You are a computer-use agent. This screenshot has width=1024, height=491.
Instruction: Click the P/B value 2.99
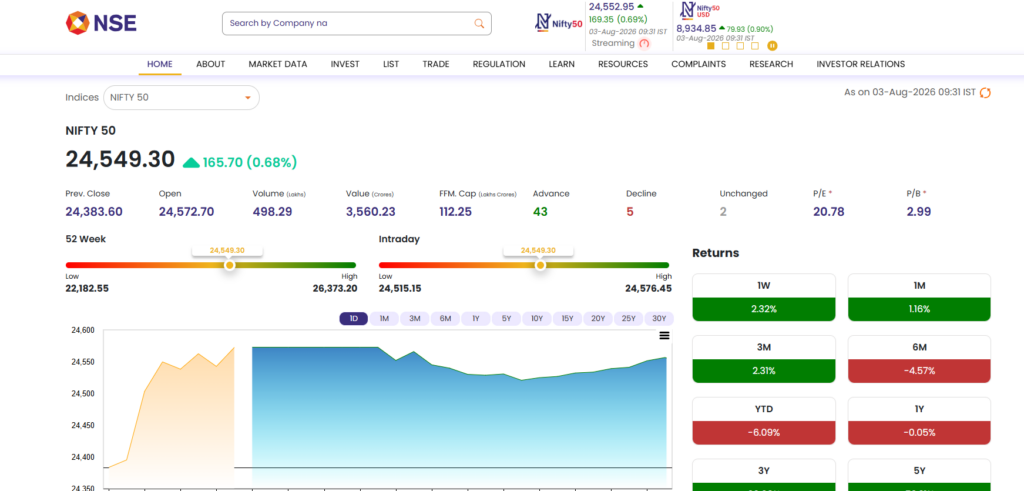click(919, 212)
